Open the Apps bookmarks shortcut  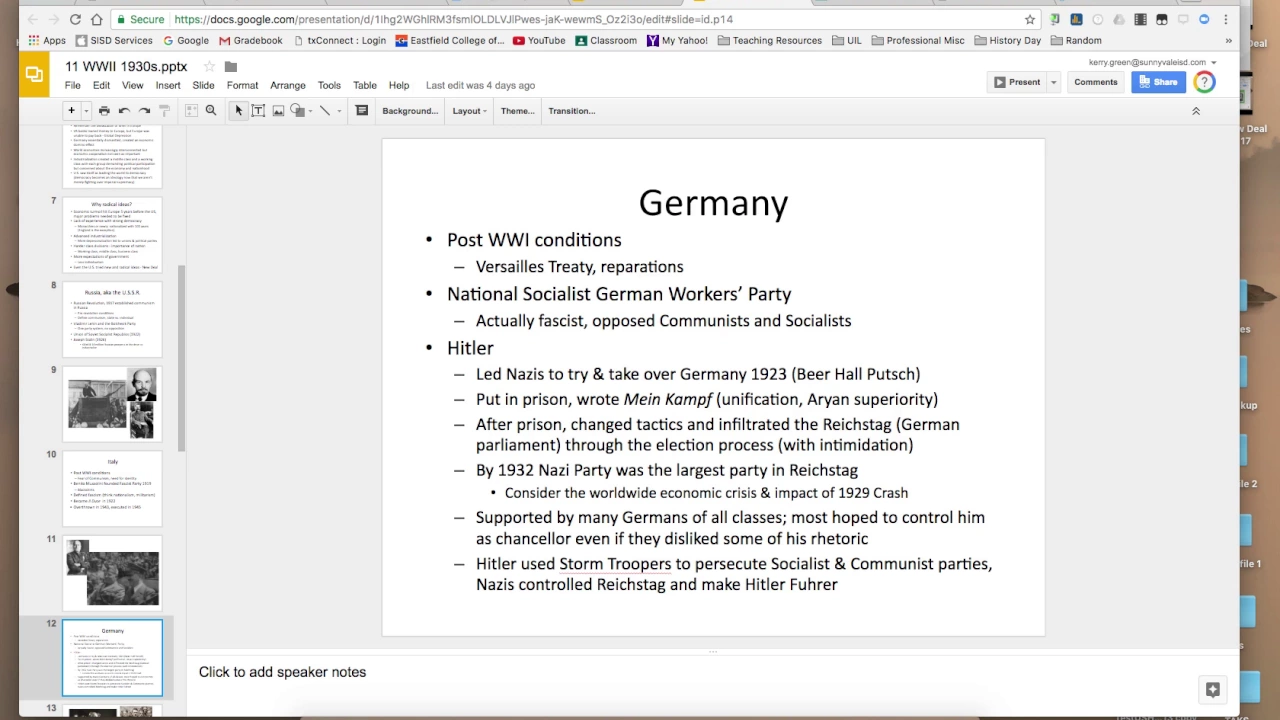coord(47,41)
